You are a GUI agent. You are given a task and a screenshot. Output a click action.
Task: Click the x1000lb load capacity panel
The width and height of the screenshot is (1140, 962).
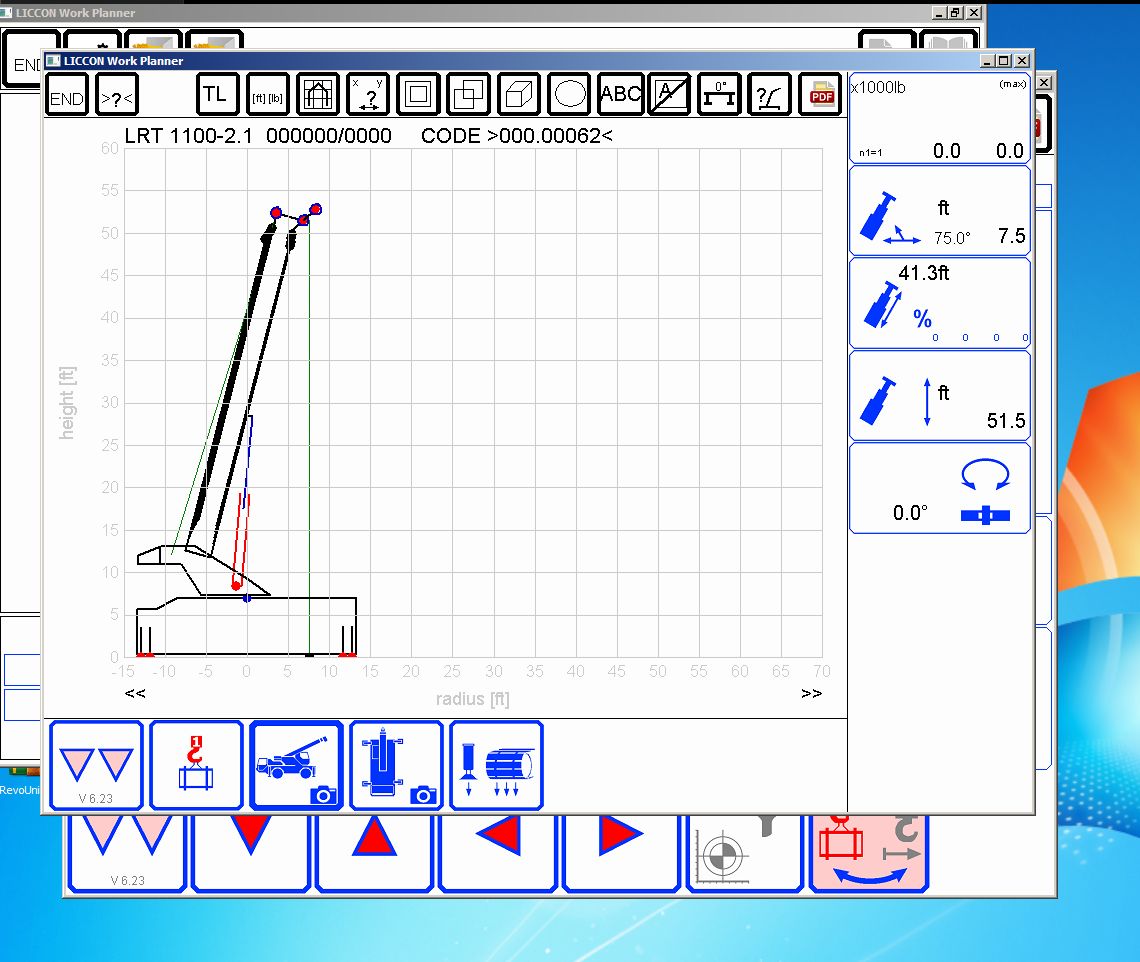[x=939, y=118]
